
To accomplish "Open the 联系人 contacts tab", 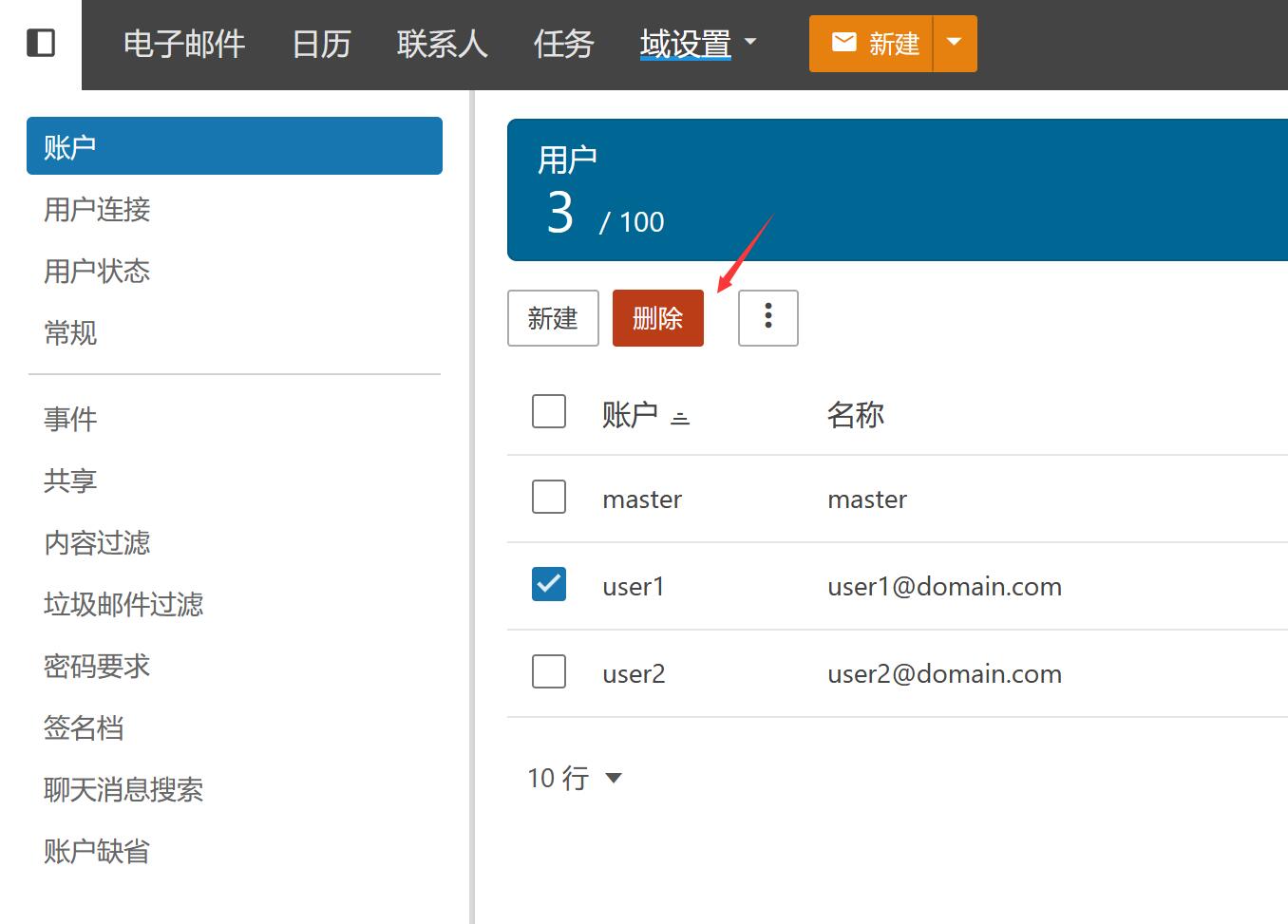I will click(442, 44).
